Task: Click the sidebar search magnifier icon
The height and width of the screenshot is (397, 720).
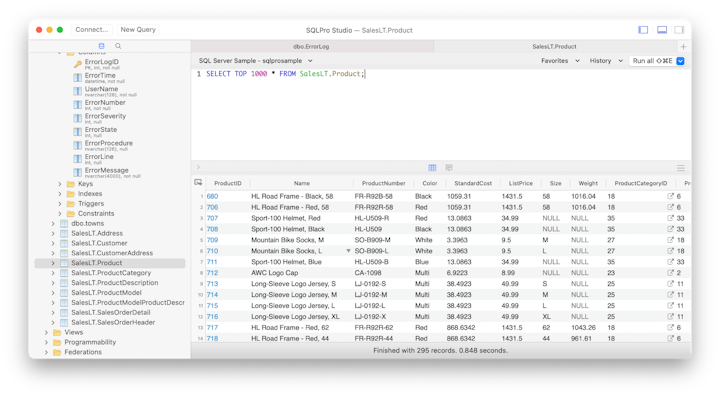Action: tap(118, 46)
